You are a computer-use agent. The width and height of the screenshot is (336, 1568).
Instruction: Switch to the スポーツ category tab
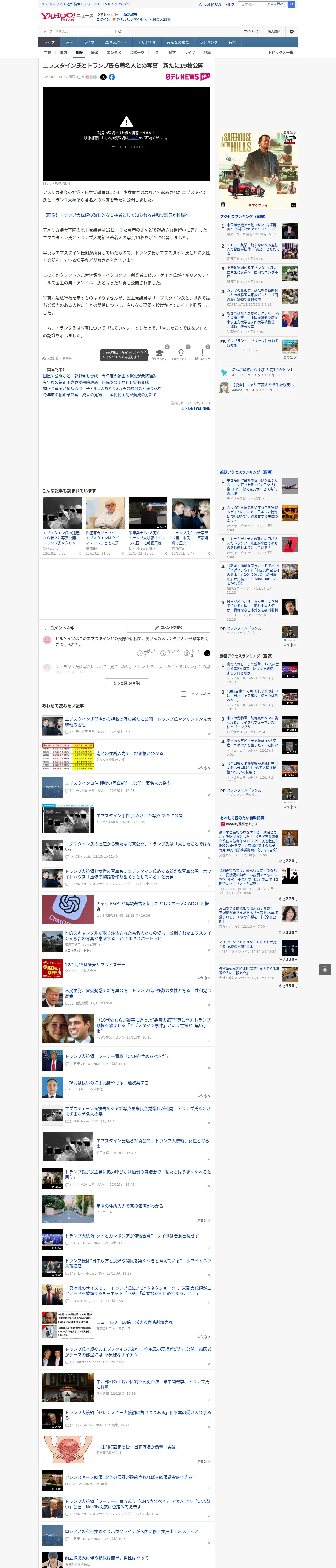click(x=137, y=52)
